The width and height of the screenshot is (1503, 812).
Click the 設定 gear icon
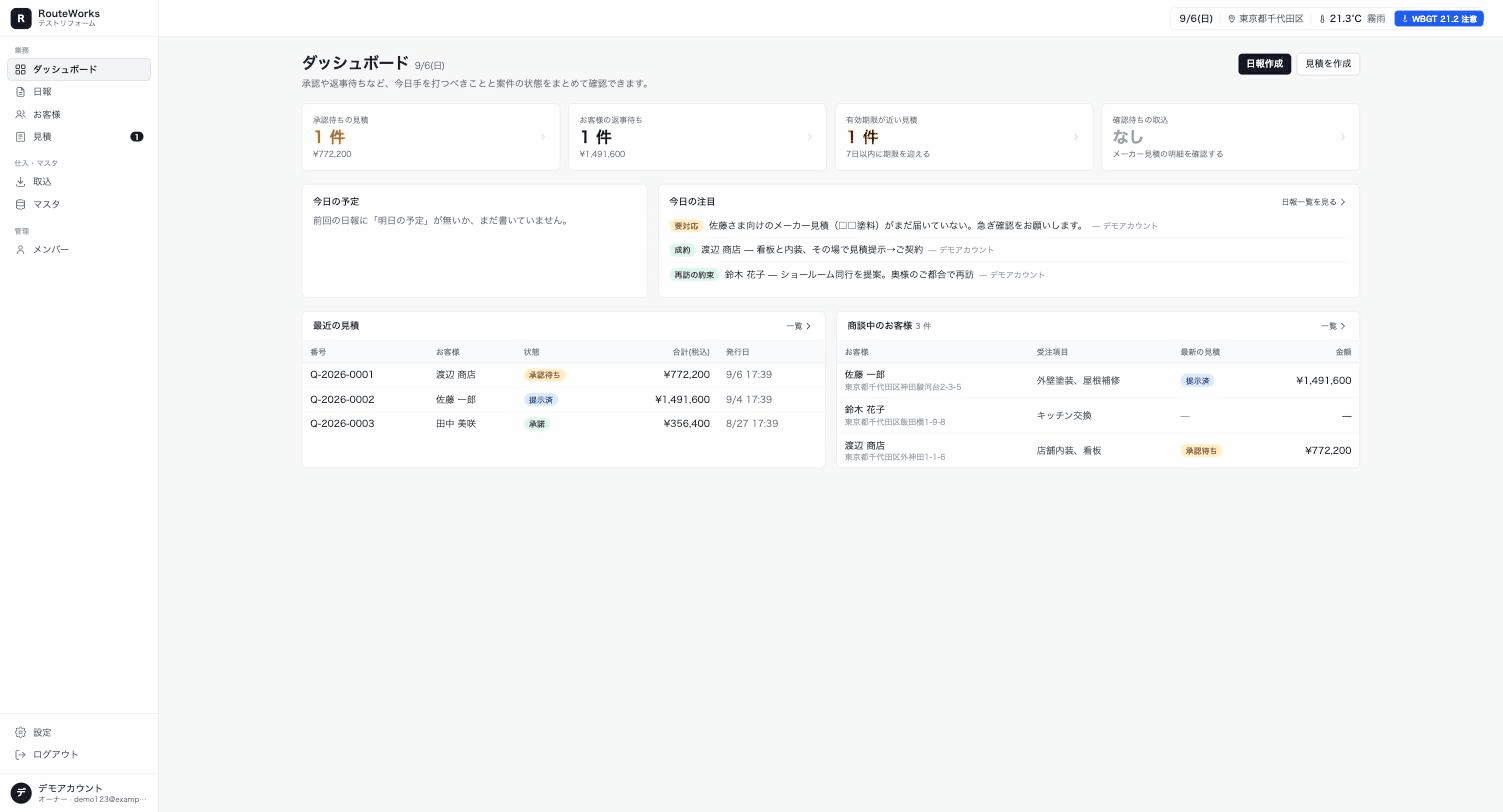coord(20,732)
